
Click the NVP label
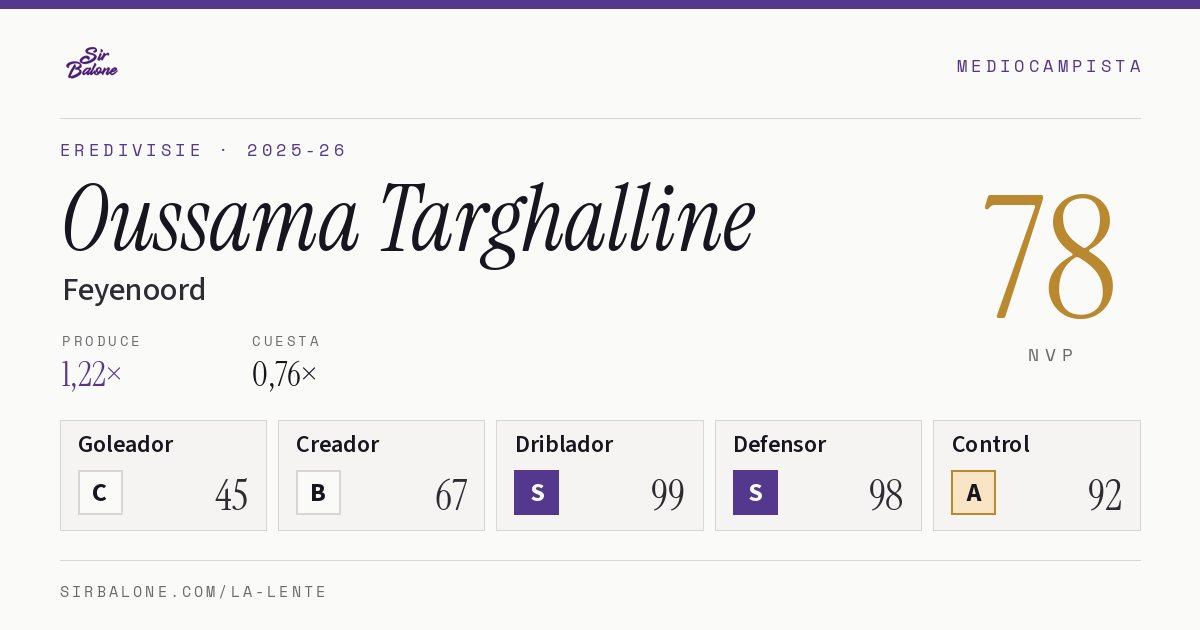[x=1051, y=355]
